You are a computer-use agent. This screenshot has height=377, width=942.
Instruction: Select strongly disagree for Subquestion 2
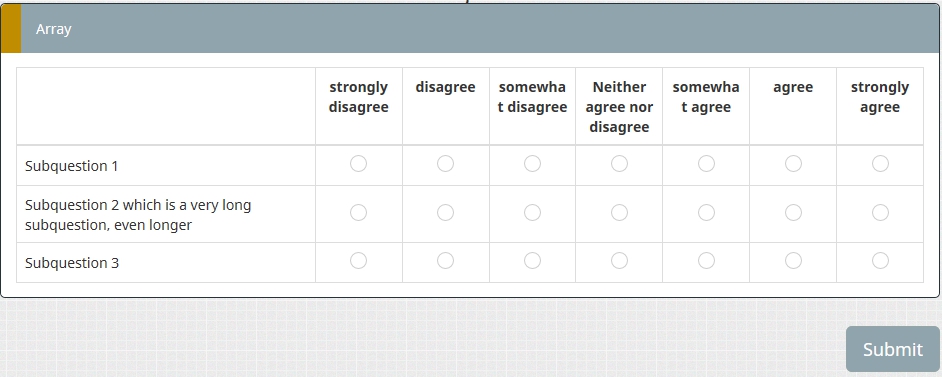pos(358,213)
